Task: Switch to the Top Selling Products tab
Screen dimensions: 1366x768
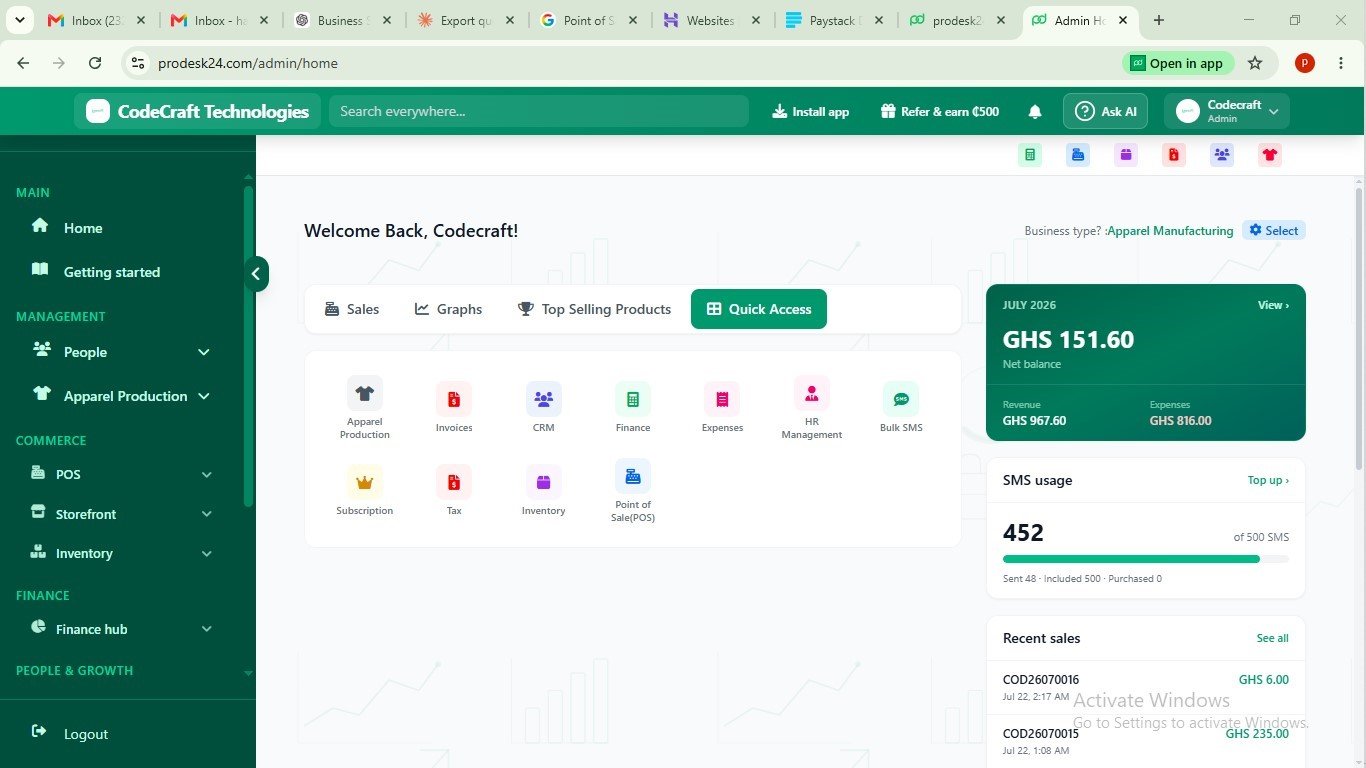Action: pos(594,309)
